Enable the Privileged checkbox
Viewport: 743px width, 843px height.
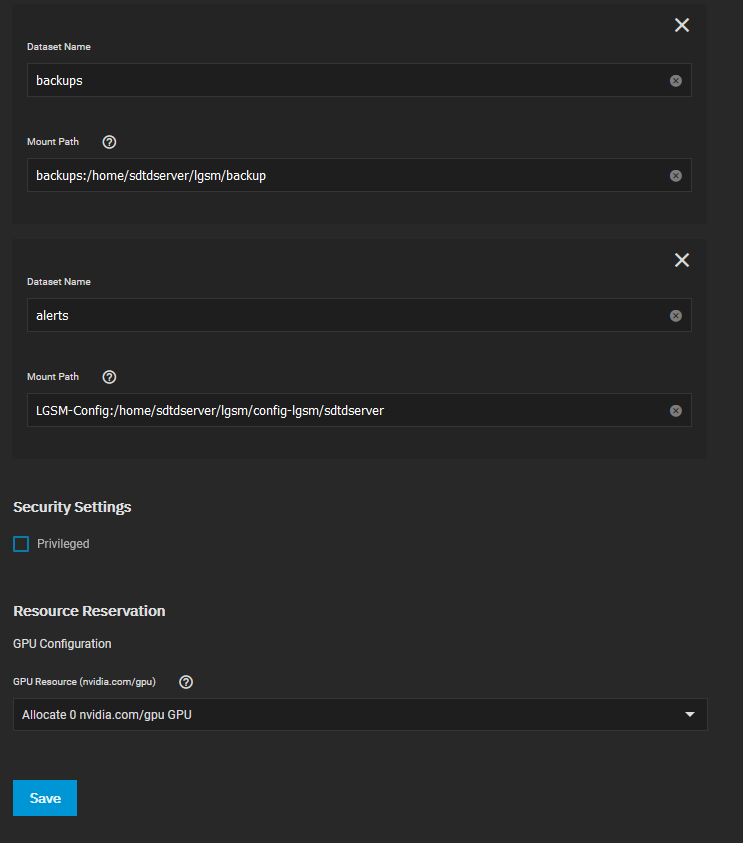pos(21,544)
